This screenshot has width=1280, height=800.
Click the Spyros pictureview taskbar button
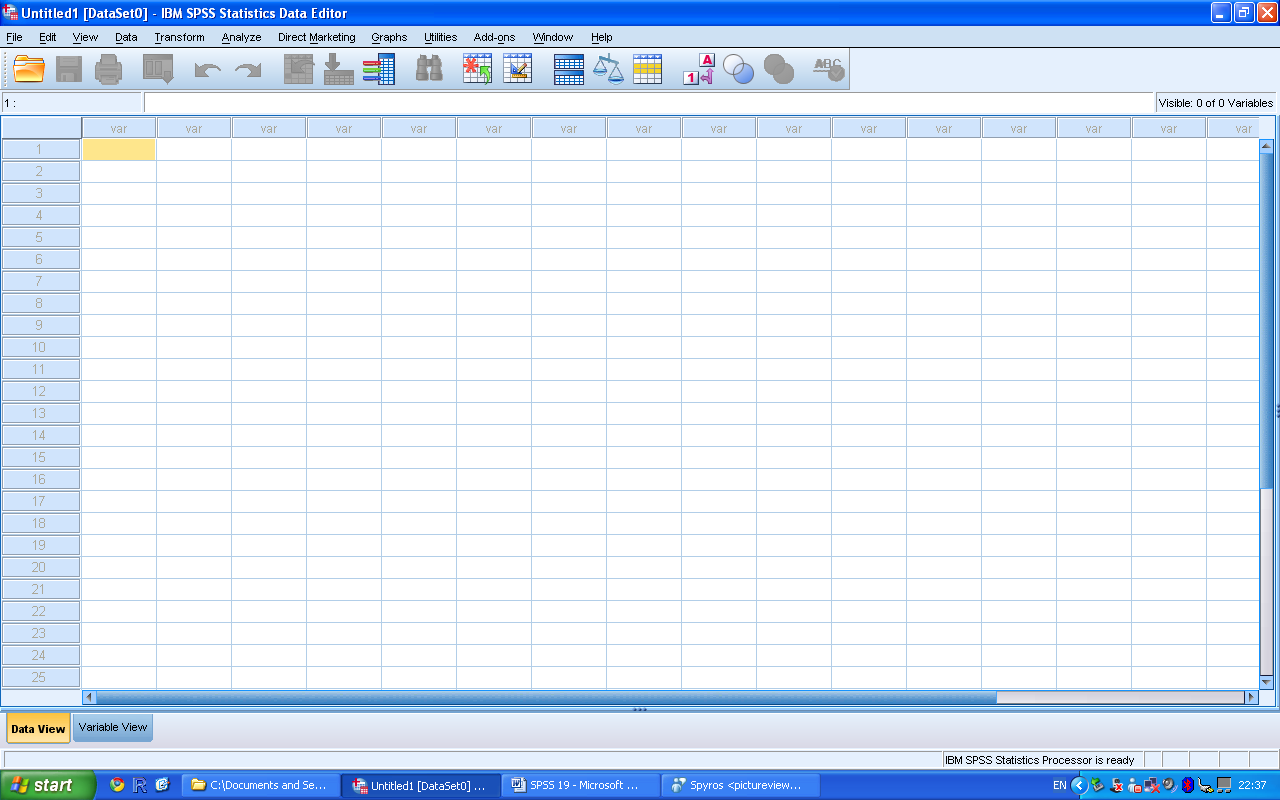point(740,785)
